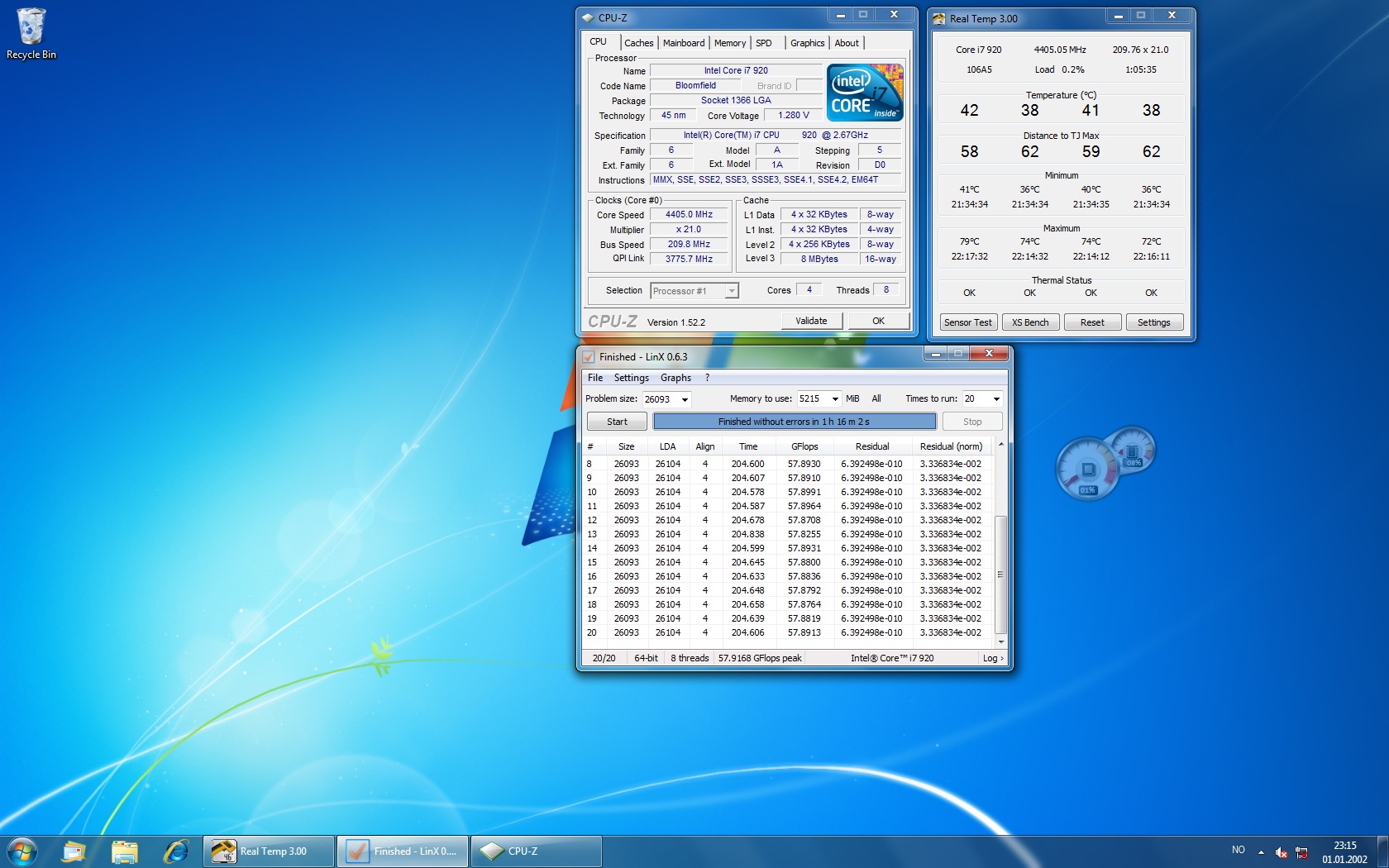Click the CPU-Z title bar icon

(587, 17)
